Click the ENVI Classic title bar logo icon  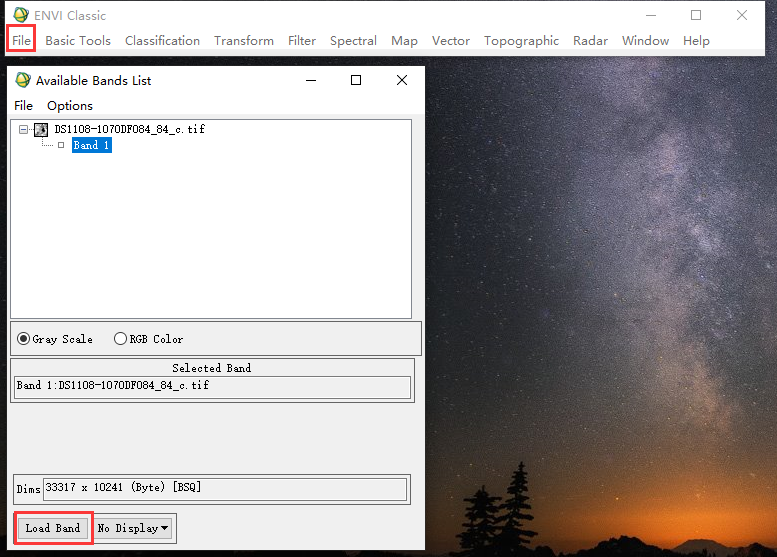[20, 15]
